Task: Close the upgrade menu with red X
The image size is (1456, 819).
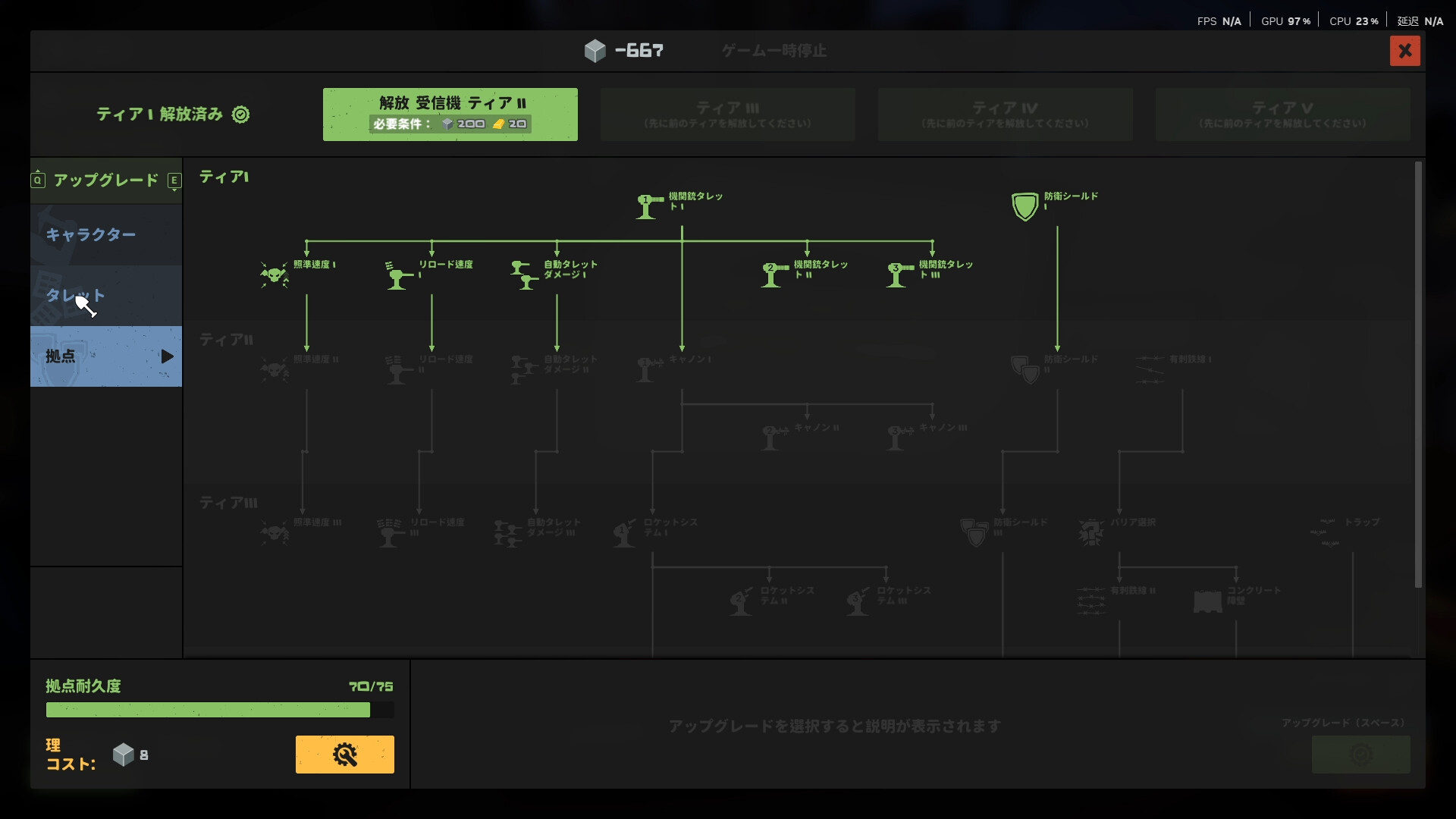Action: tap(1405, 51)
